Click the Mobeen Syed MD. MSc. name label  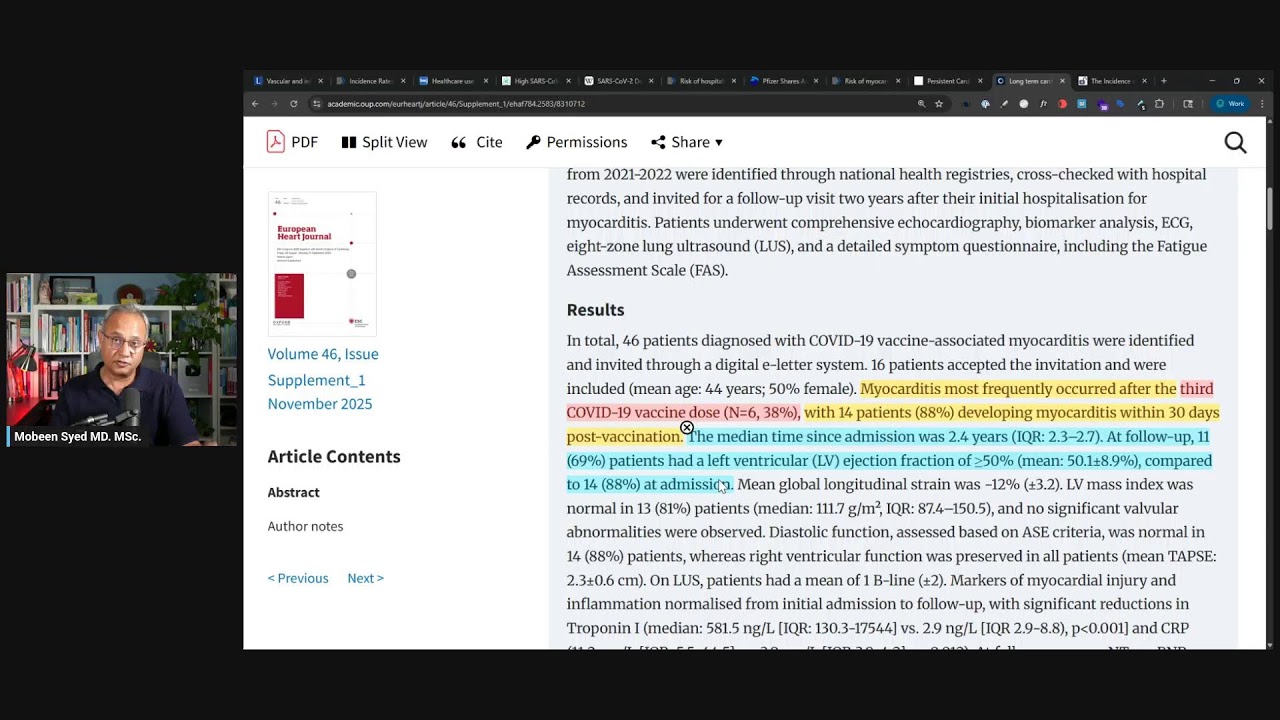77,437
